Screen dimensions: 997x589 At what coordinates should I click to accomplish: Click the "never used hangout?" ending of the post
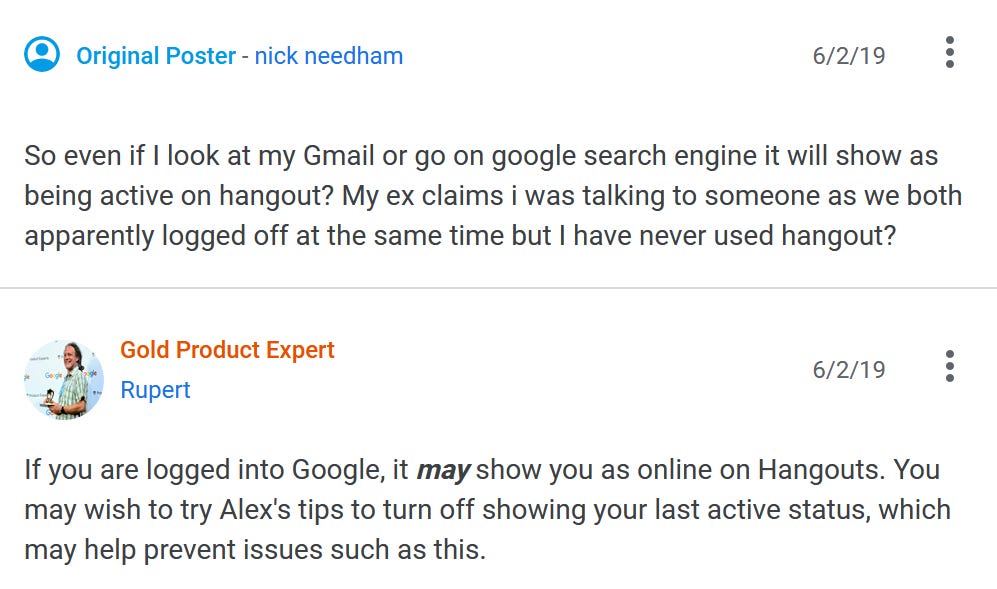pyautogui.click(x=767, y=236)
